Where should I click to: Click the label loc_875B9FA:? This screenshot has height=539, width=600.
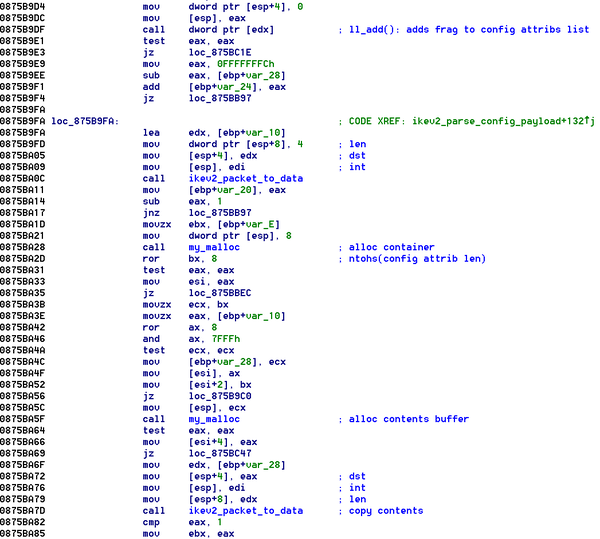(x=85, y=122)
